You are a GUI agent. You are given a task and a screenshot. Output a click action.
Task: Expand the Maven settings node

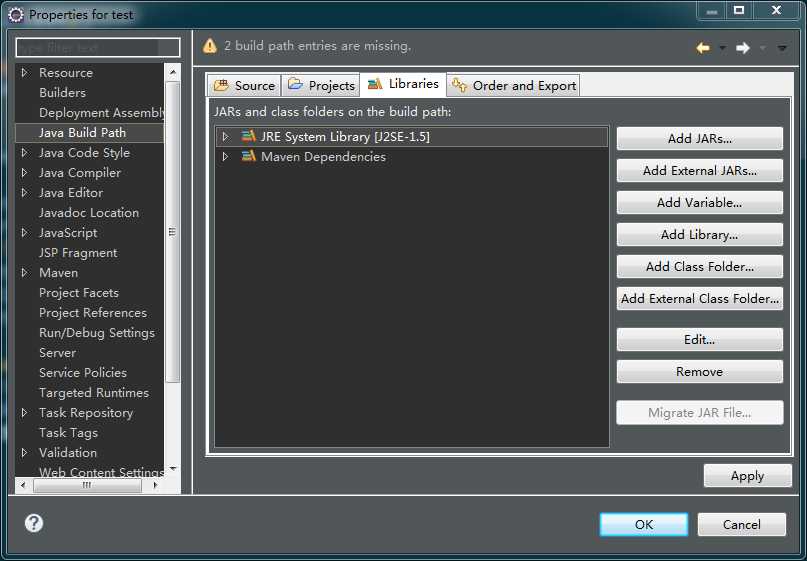point(24,272)
